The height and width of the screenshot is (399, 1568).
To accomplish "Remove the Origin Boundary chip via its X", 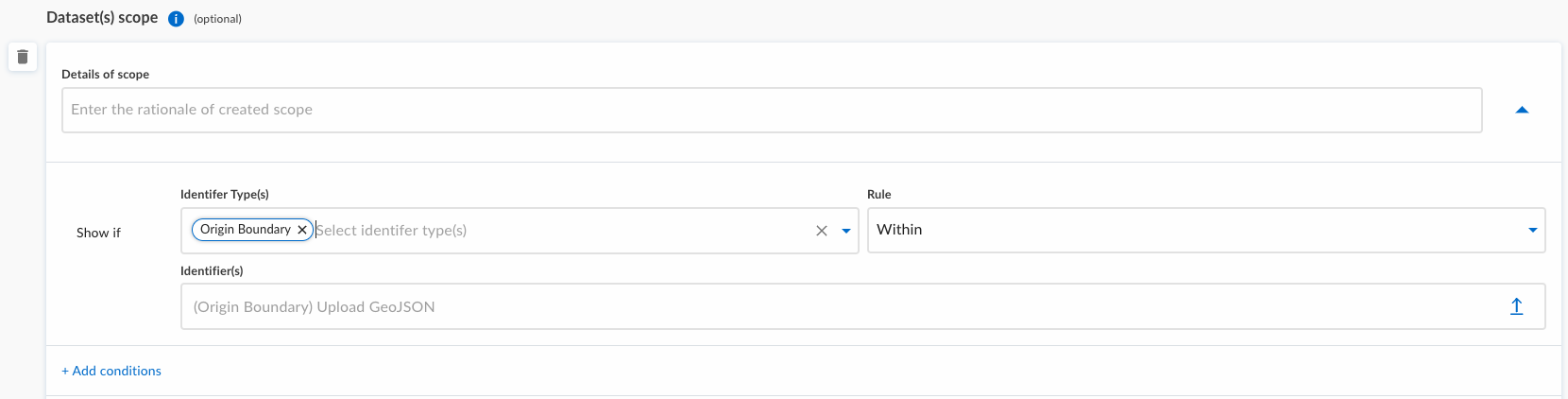I will [302, 230].
